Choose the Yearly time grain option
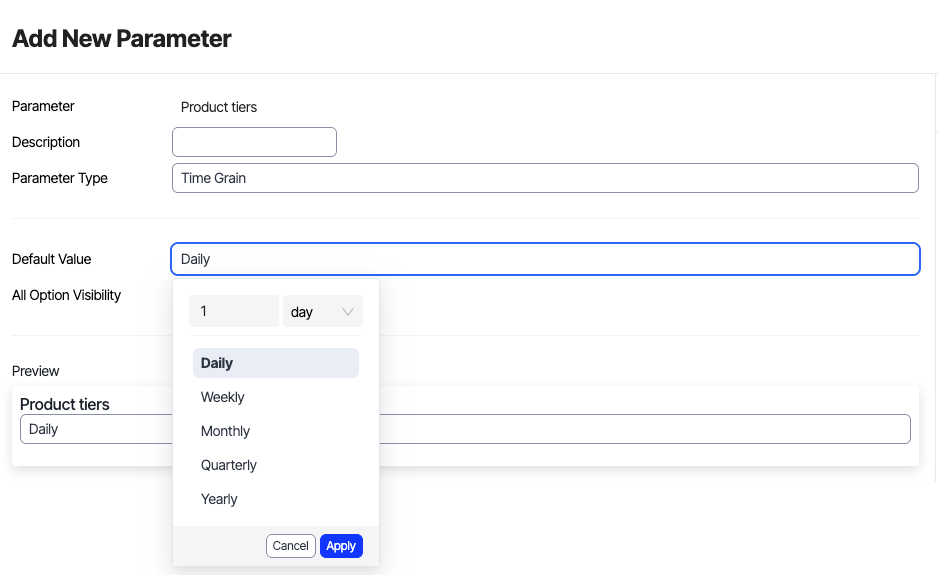The image size is (938, 575). point(220,499)
